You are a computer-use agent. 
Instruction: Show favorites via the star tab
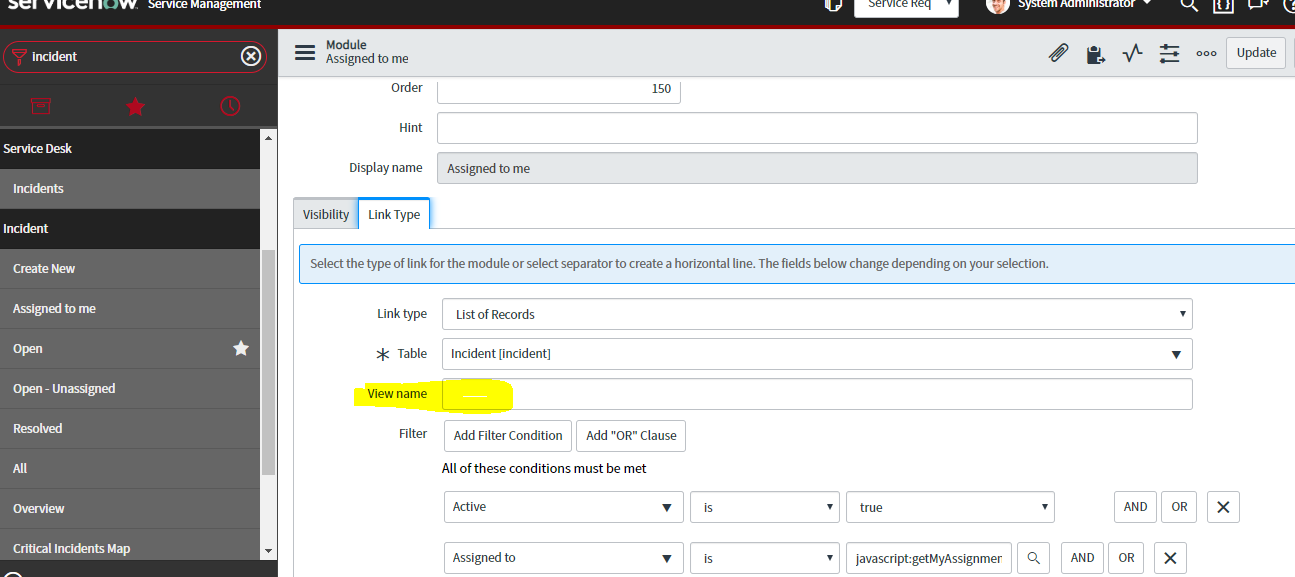(x=135, y=106)
